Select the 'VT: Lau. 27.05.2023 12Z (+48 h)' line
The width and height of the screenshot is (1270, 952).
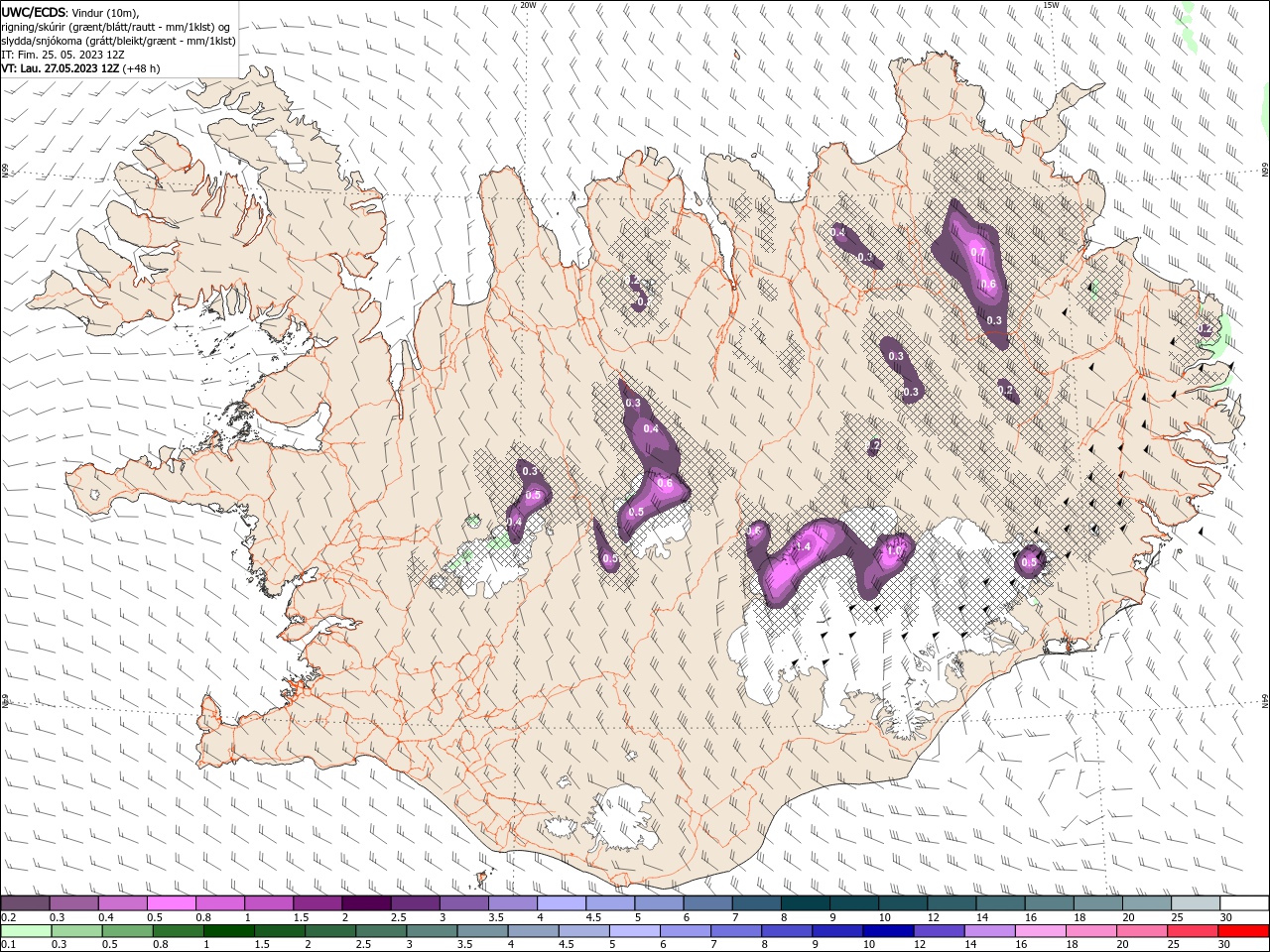click(80, 68)
